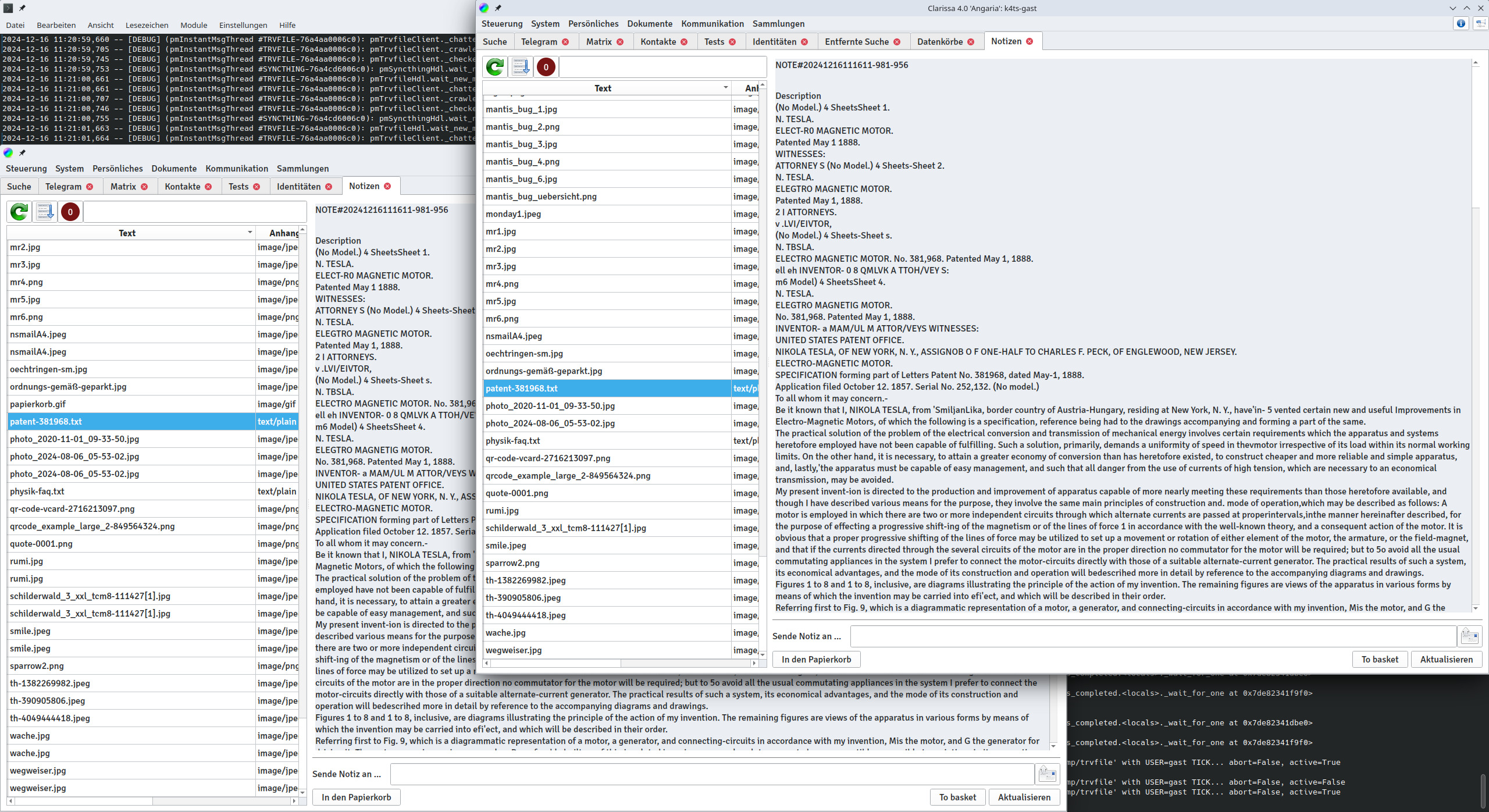Click the megaphone icon in front window
This screenshot has width=1489, height=812.
pos(1481,24)
